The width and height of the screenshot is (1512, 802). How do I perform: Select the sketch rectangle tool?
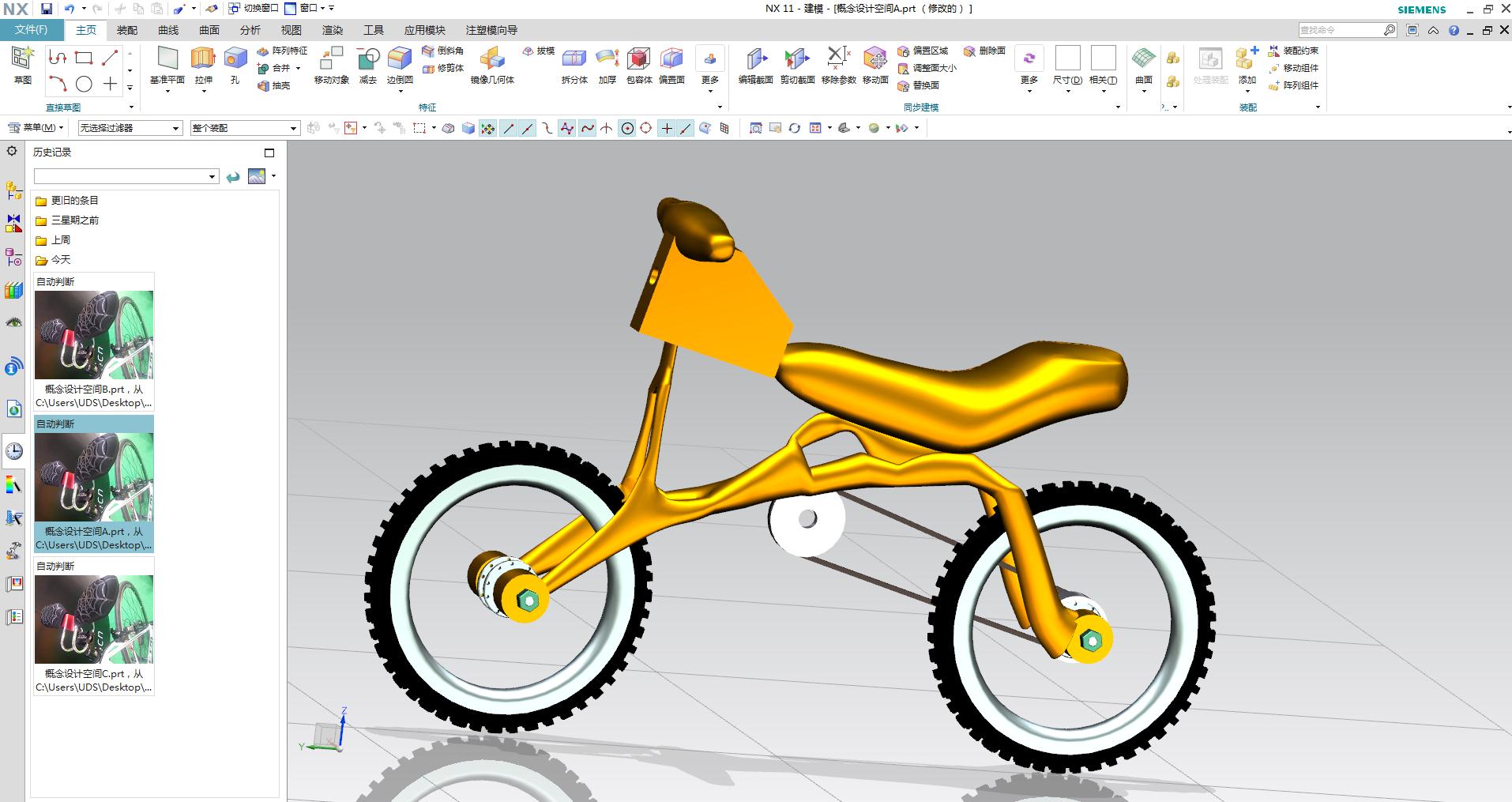coord(84,58)
